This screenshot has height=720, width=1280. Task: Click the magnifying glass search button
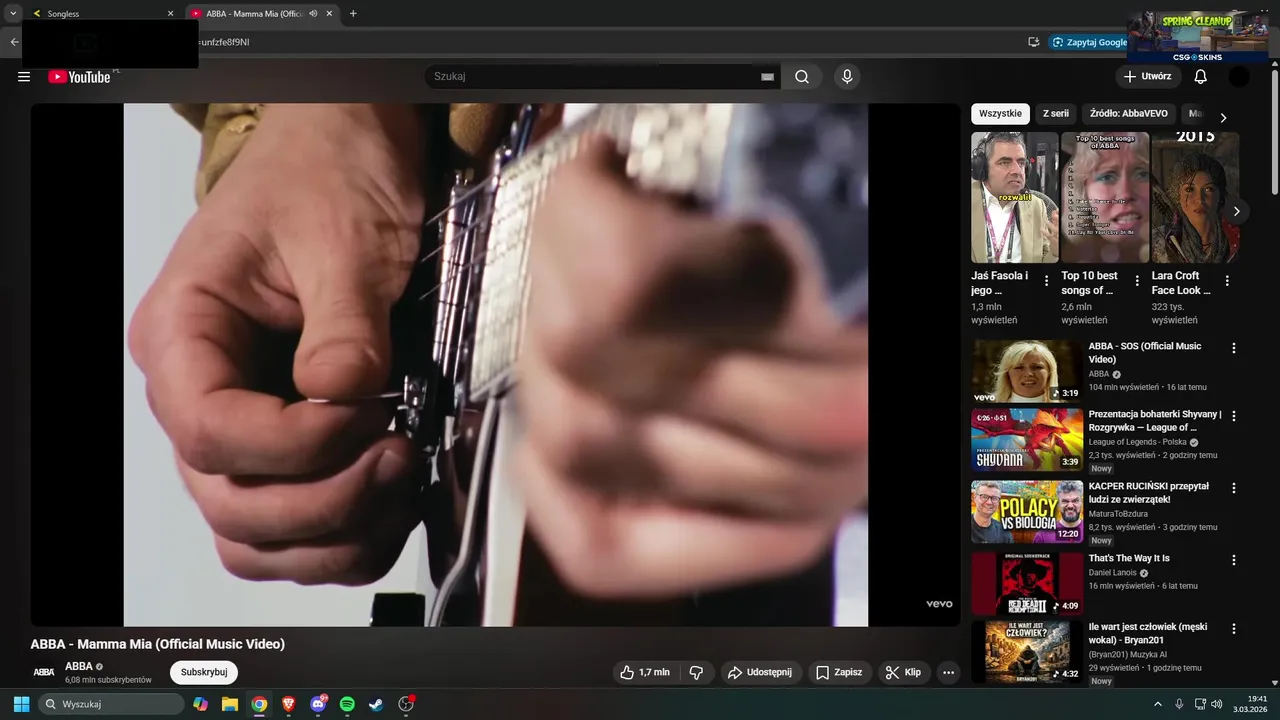click(802, 77)
